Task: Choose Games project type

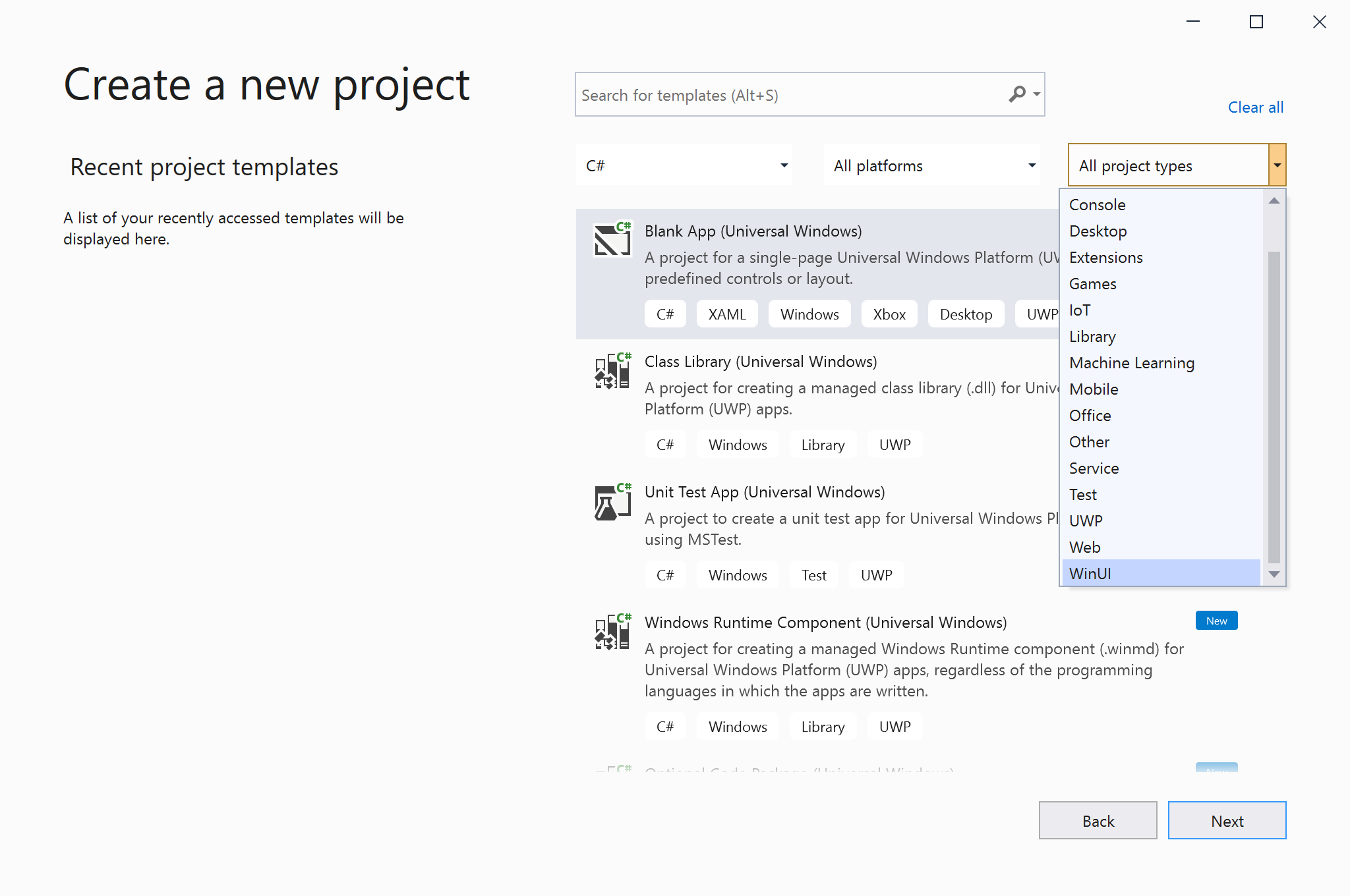Action: [1161, 284]
